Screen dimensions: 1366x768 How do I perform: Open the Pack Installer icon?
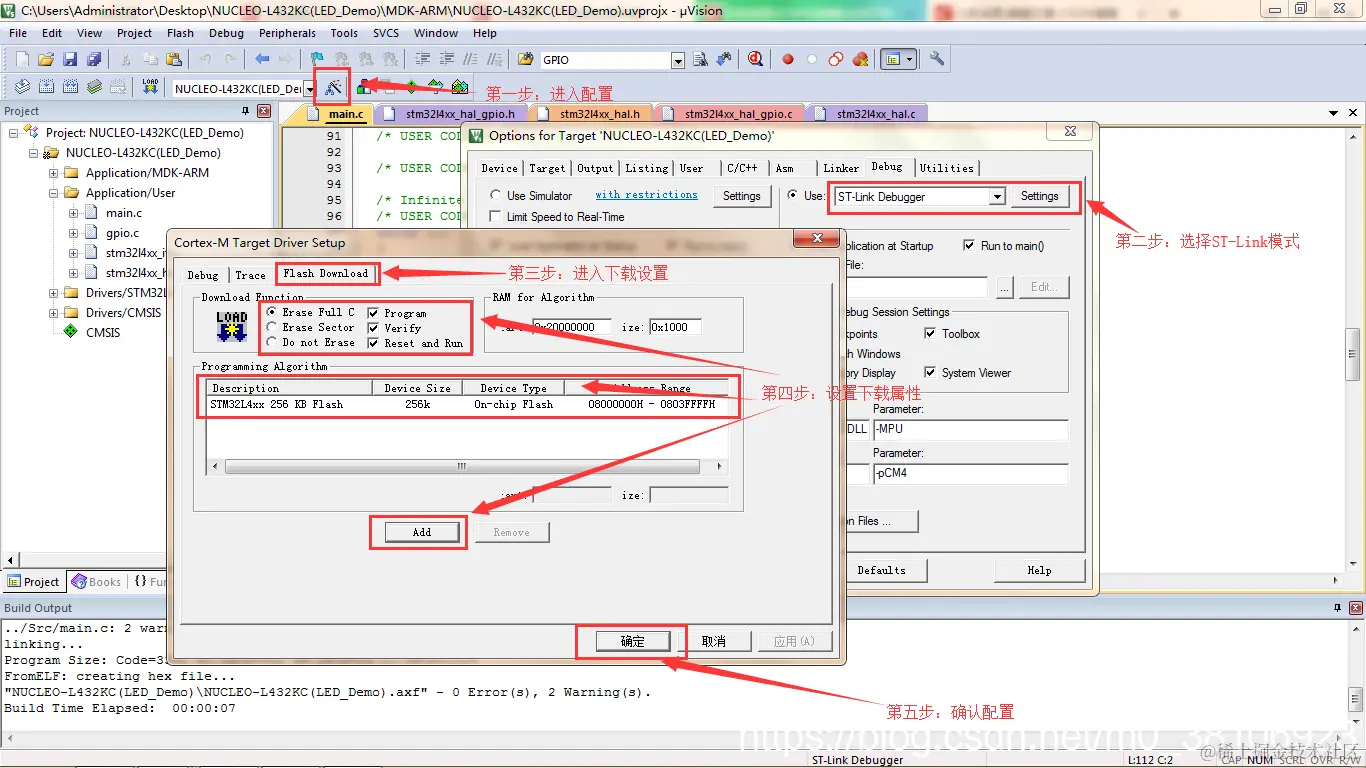460,88
